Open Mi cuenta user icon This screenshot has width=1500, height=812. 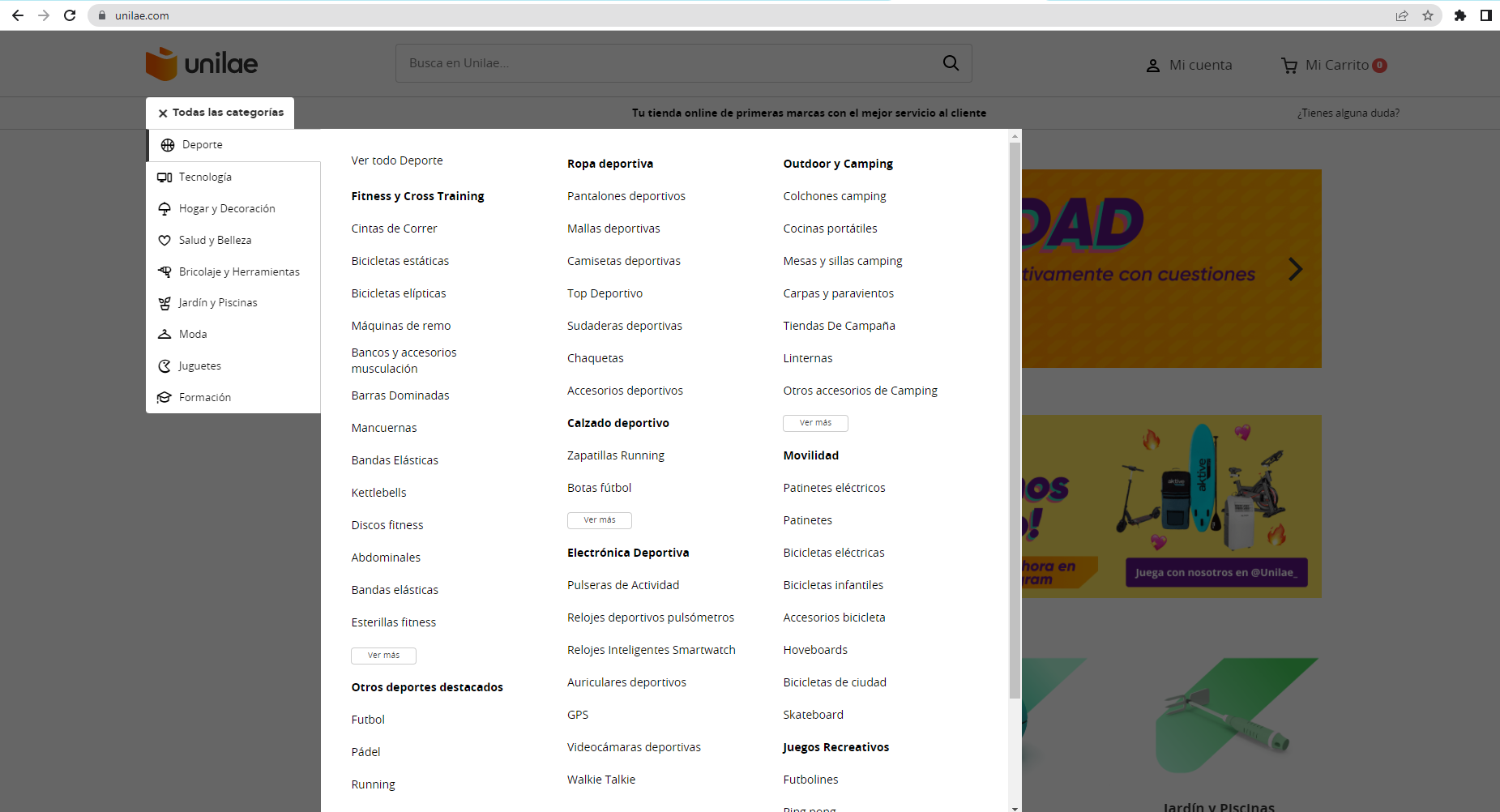pos(1152,66)
